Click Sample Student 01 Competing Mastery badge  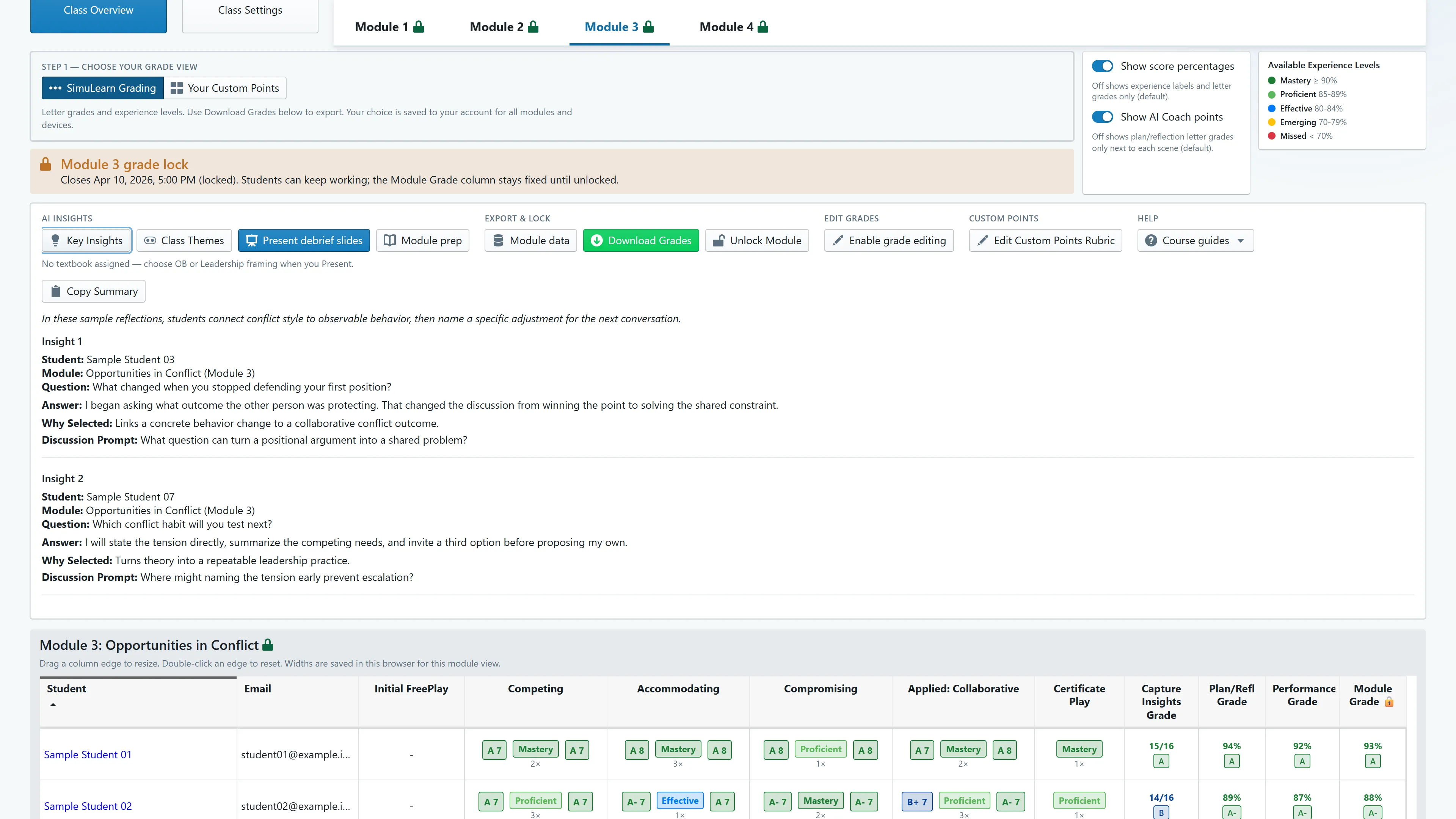[535, 749]
